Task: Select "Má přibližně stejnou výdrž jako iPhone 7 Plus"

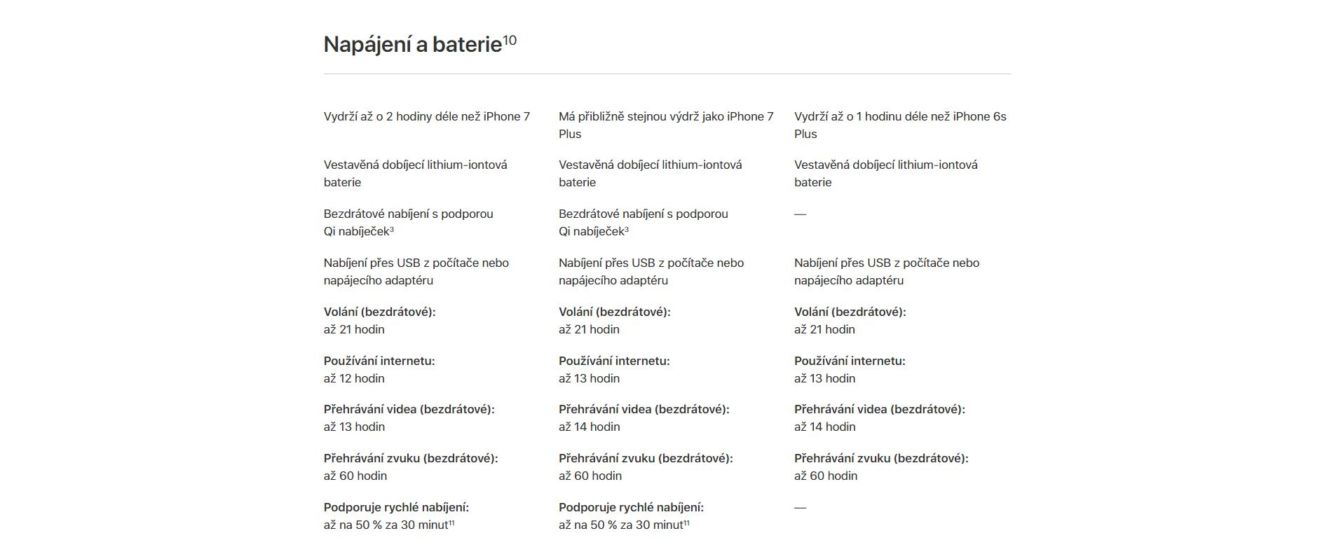Action: pyautogui.click(x=666, y=125)
